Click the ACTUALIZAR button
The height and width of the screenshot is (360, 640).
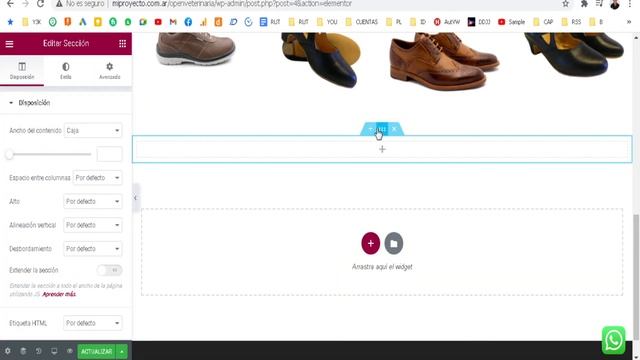(97, 351)
